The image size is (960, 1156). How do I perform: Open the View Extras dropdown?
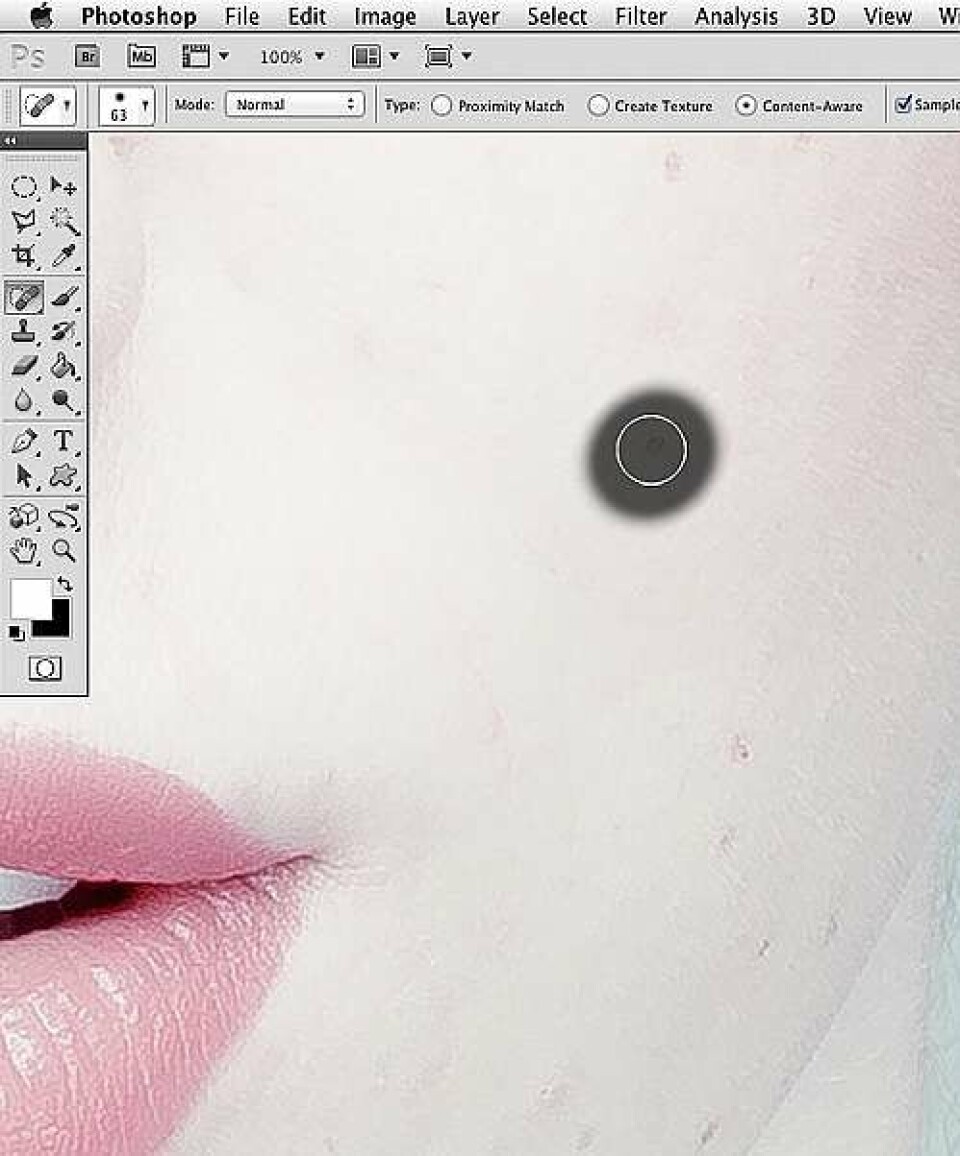206,56
